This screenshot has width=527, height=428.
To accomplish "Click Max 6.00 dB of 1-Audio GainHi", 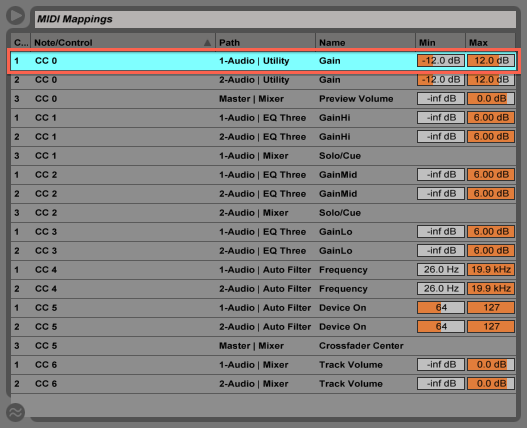I will click(x=491, y=118).
